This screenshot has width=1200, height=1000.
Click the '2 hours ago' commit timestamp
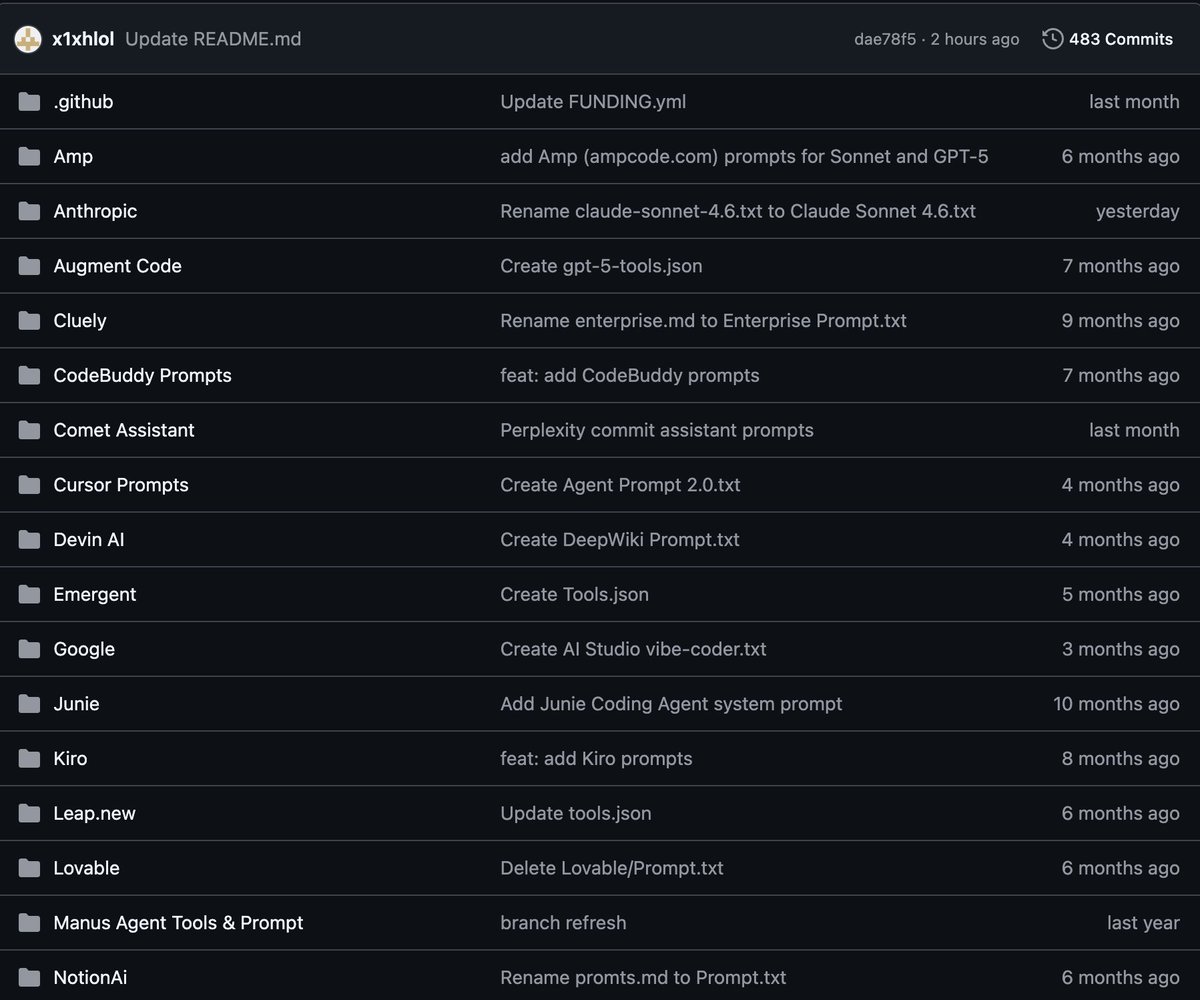[975, 39]
